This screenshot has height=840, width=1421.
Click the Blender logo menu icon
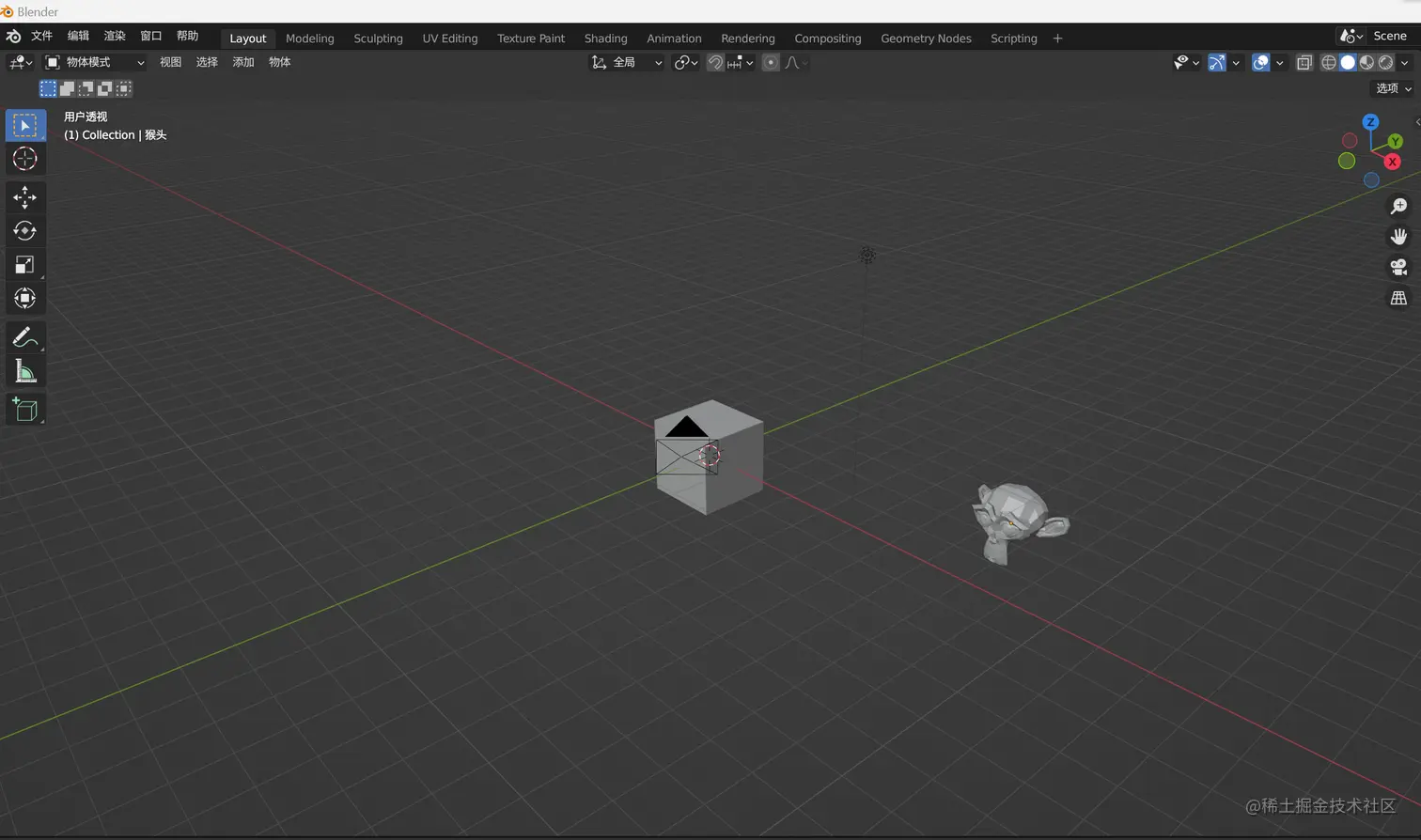coord(13,36)
